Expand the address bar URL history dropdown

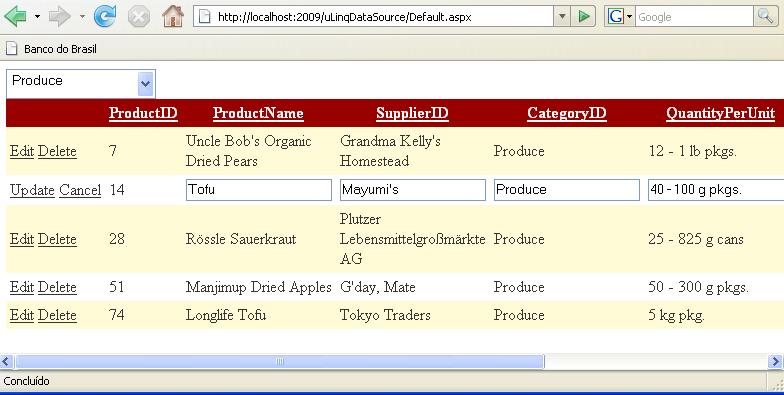point(562,17)
